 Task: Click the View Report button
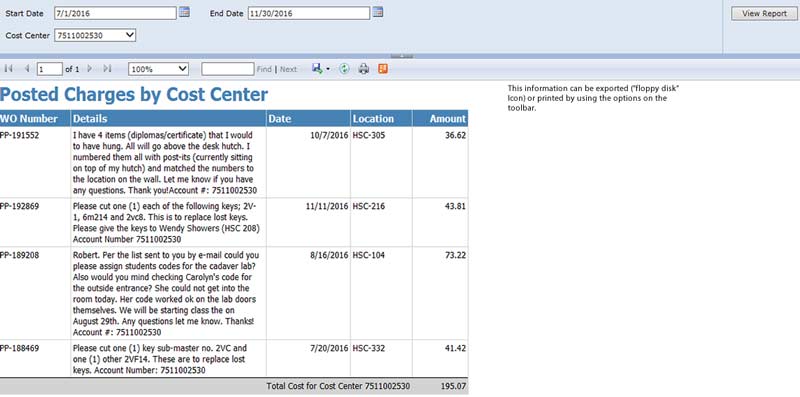(764, 14)
